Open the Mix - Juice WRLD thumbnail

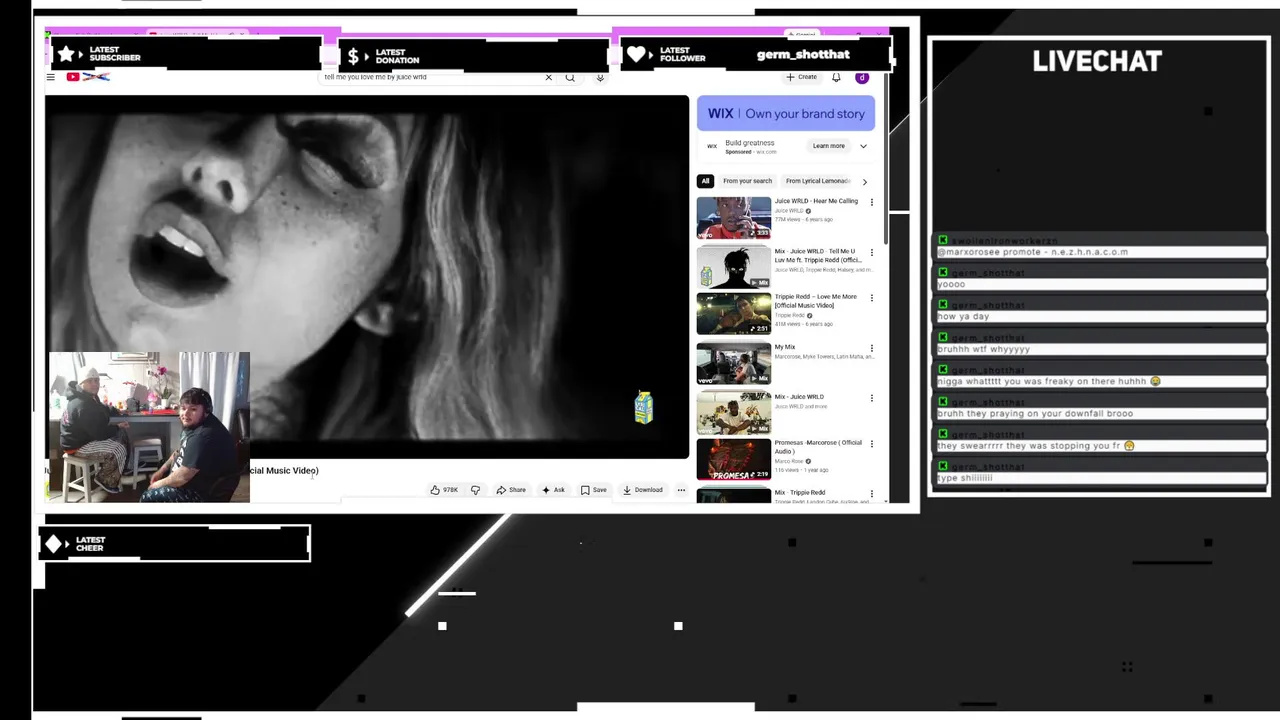tap(734, 413)
